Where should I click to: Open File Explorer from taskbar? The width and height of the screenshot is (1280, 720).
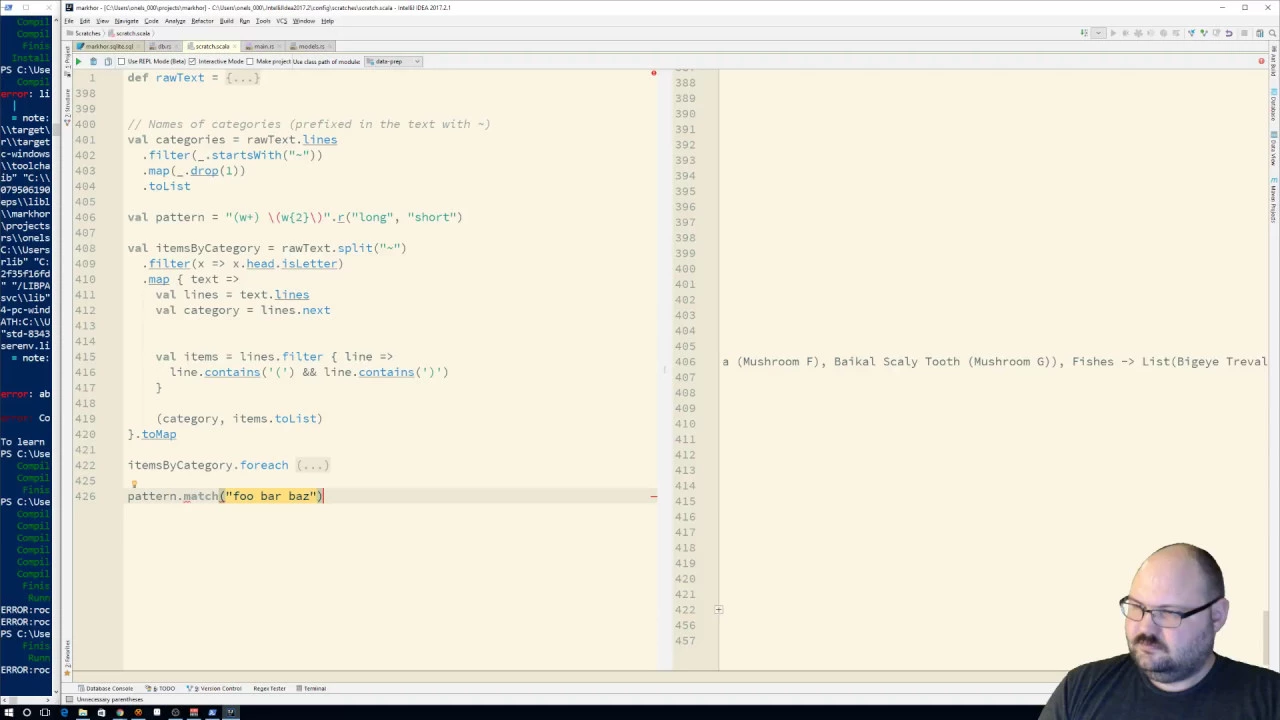click(x=83, y=712)
